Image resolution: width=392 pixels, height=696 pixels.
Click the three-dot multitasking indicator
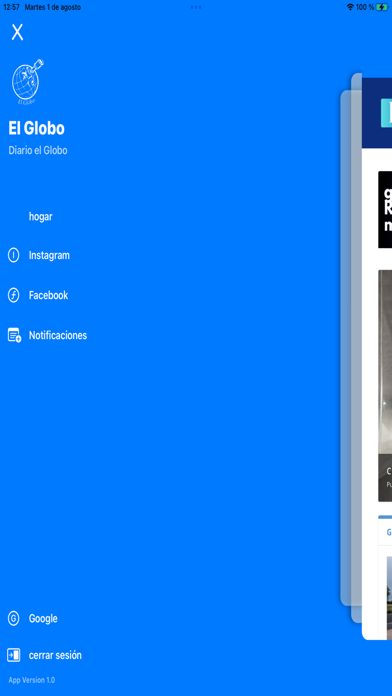196,7
